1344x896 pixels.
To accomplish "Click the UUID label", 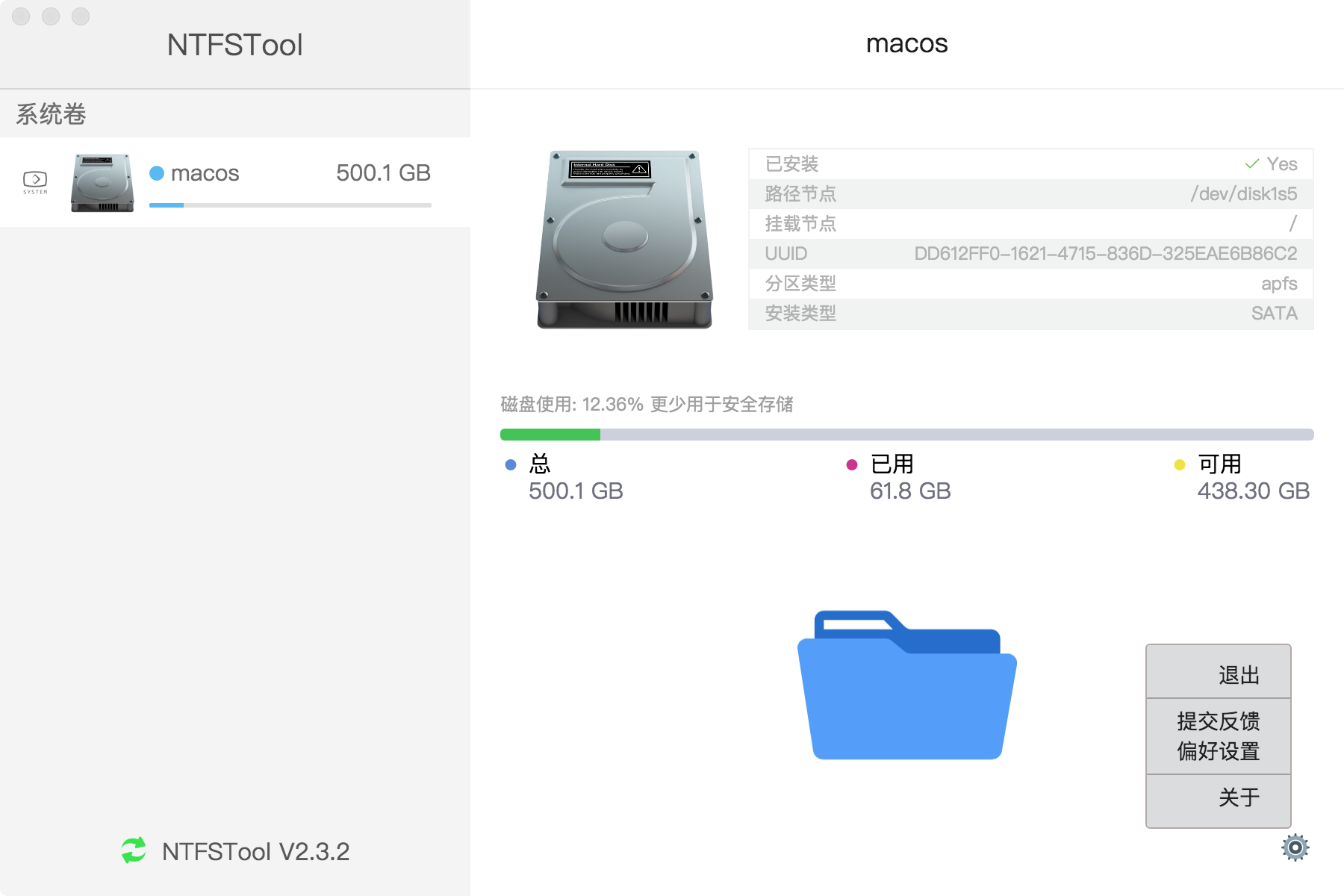I will pyautogui.click(x=786, y=254).
